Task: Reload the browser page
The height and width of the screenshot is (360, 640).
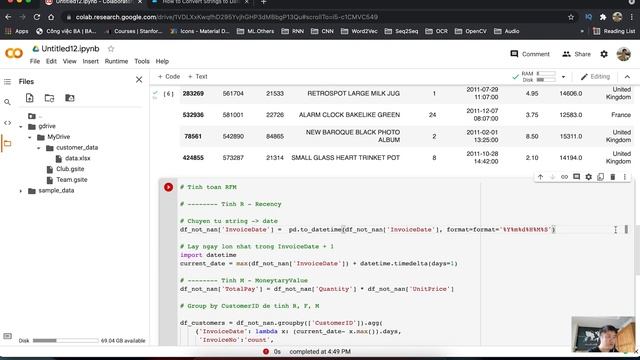Action: [x=37, y=17]
